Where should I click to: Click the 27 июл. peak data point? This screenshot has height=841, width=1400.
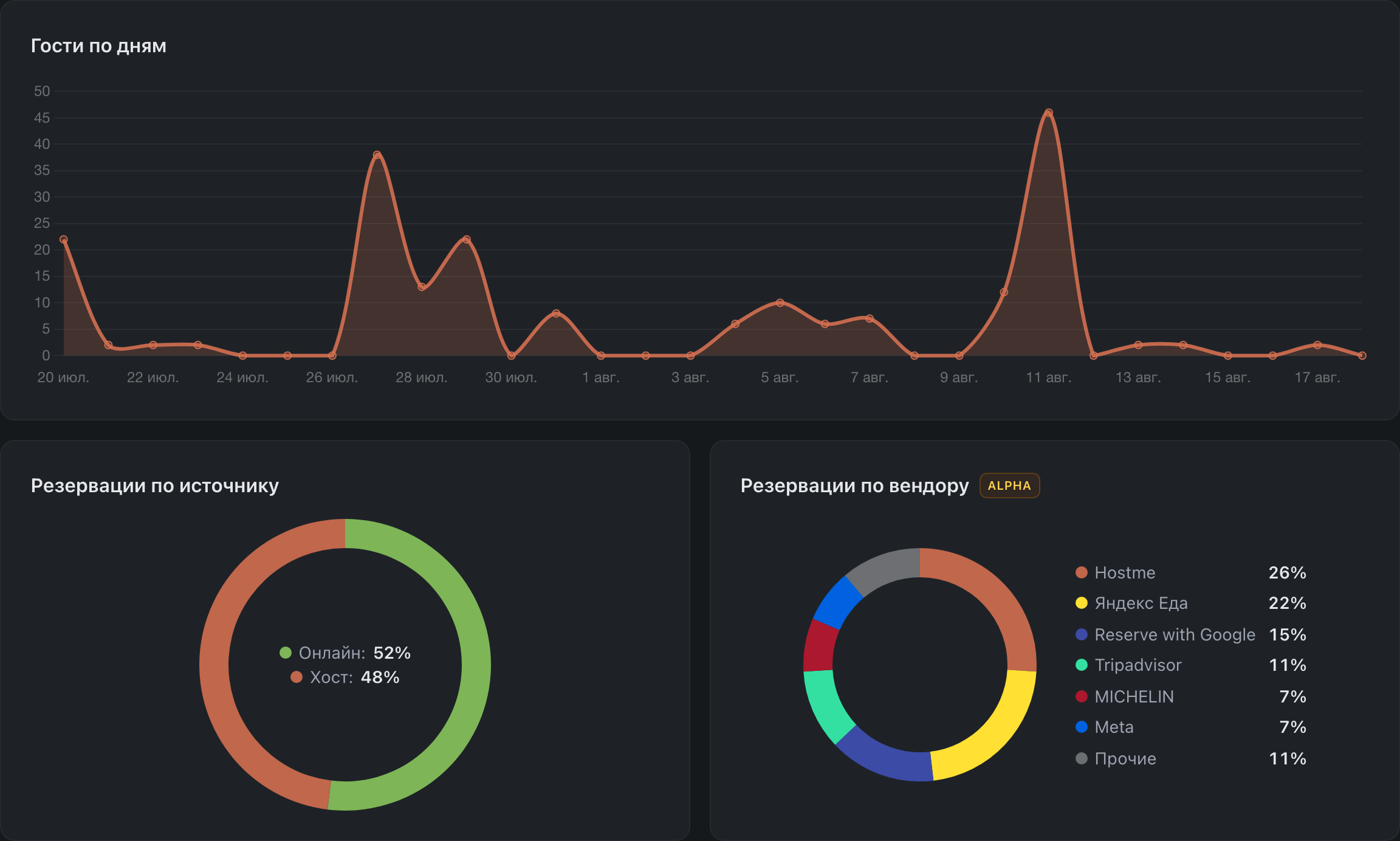tap(377, 155)
